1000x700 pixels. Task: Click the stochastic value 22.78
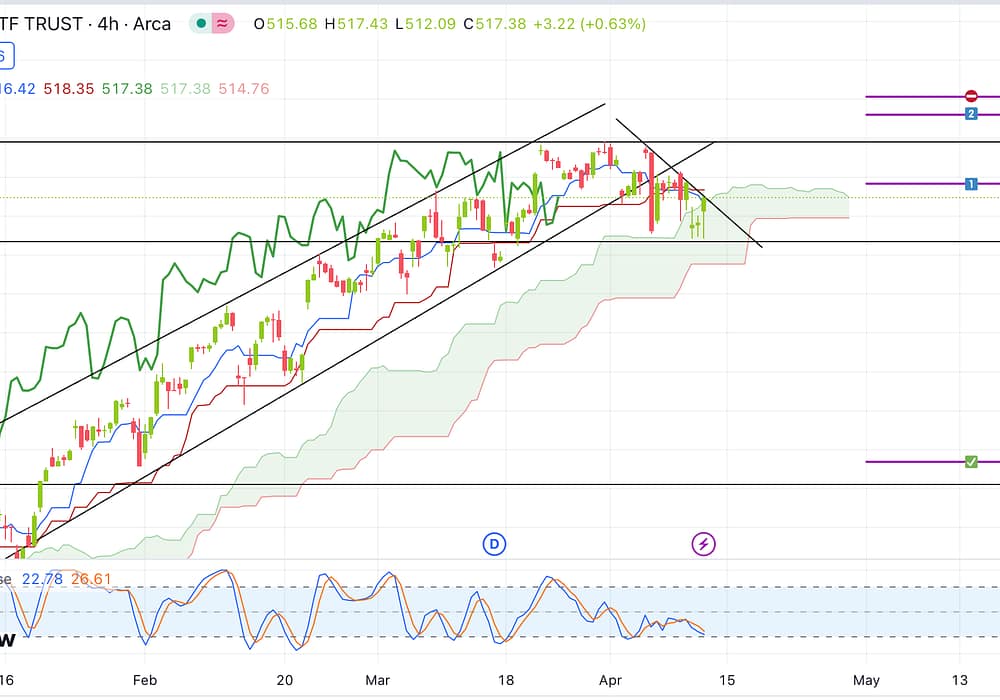(x=42, y=579)
